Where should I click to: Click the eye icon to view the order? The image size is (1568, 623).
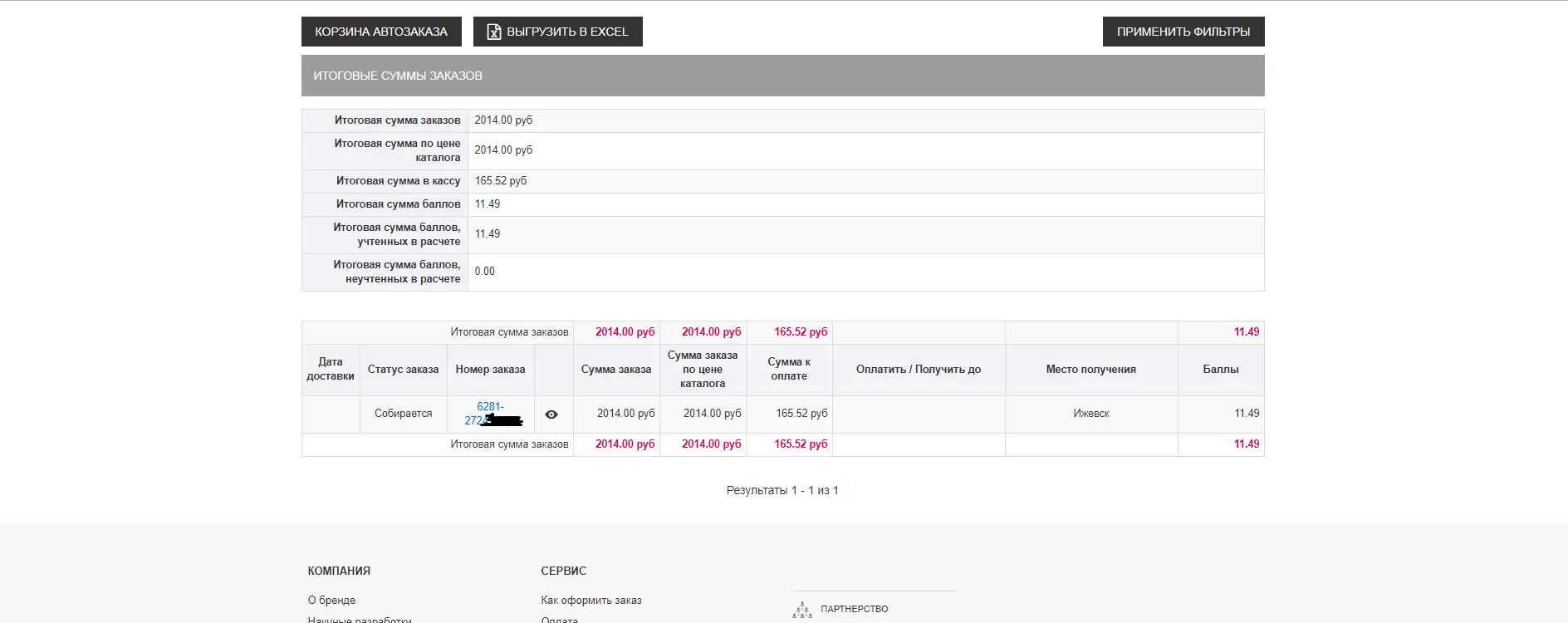coord(551,414)
